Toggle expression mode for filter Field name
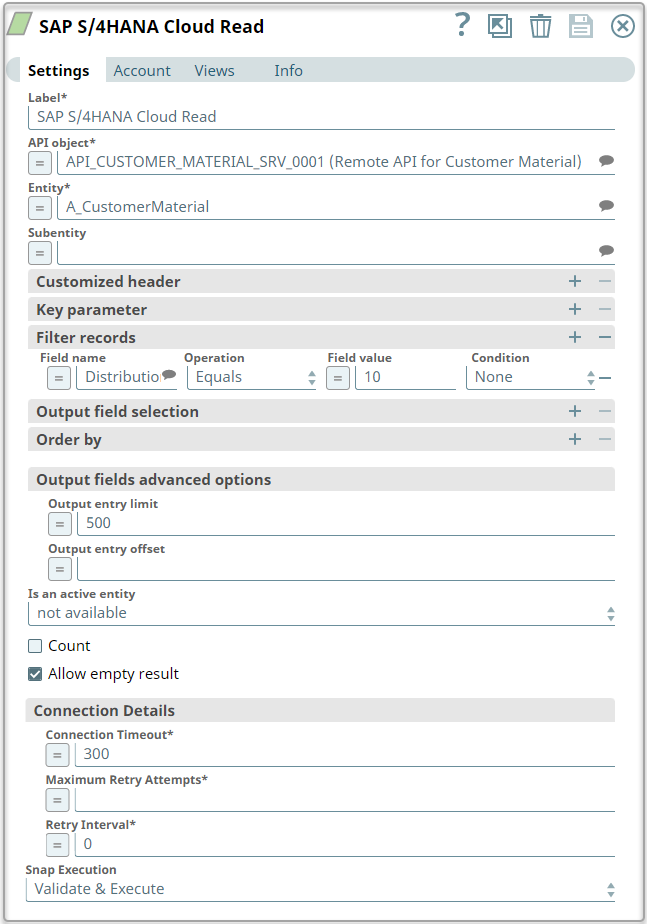 click(59, 378)
